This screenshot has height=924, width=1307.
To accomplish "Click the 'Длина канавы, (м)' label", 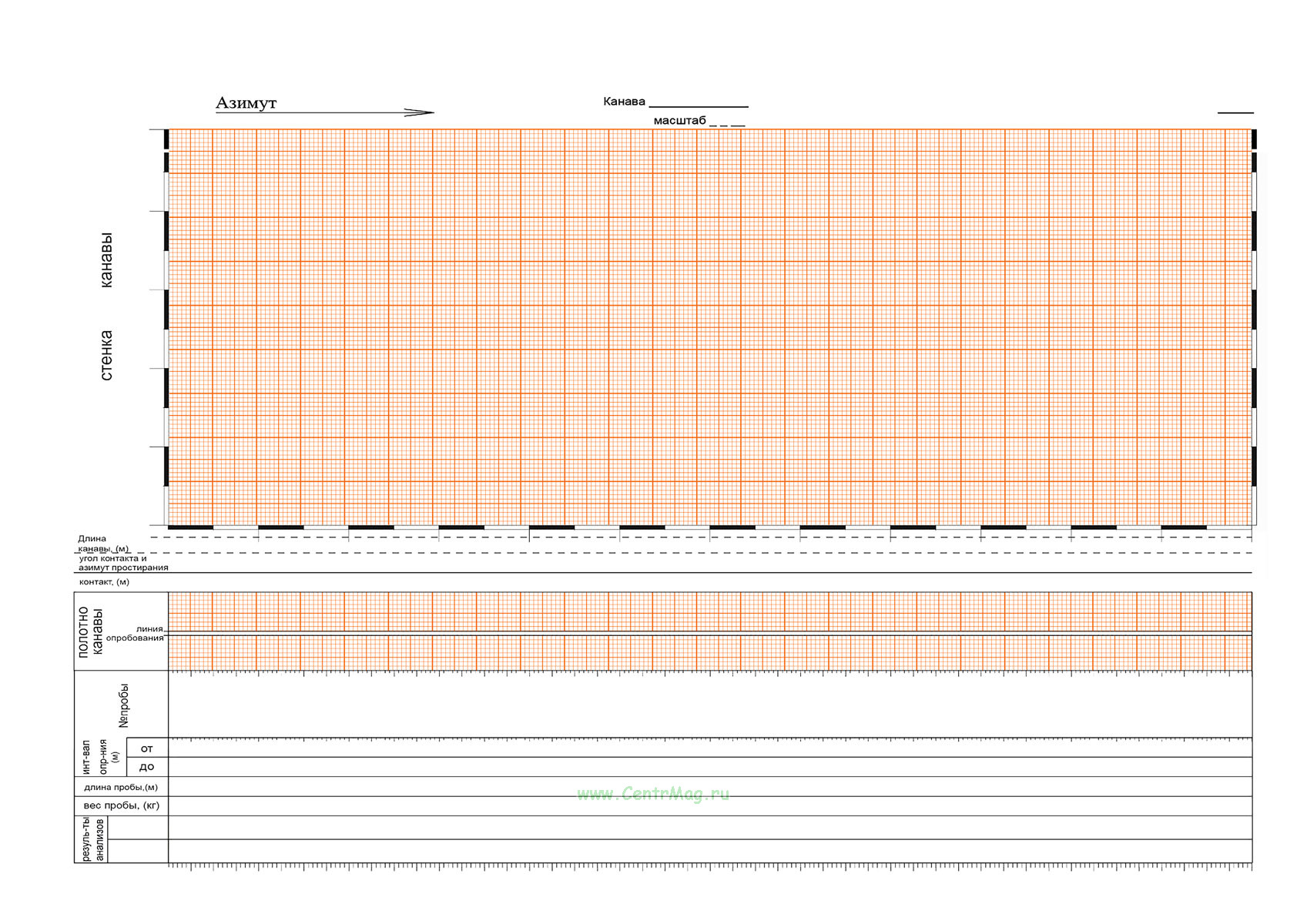I will coord(103,544).
